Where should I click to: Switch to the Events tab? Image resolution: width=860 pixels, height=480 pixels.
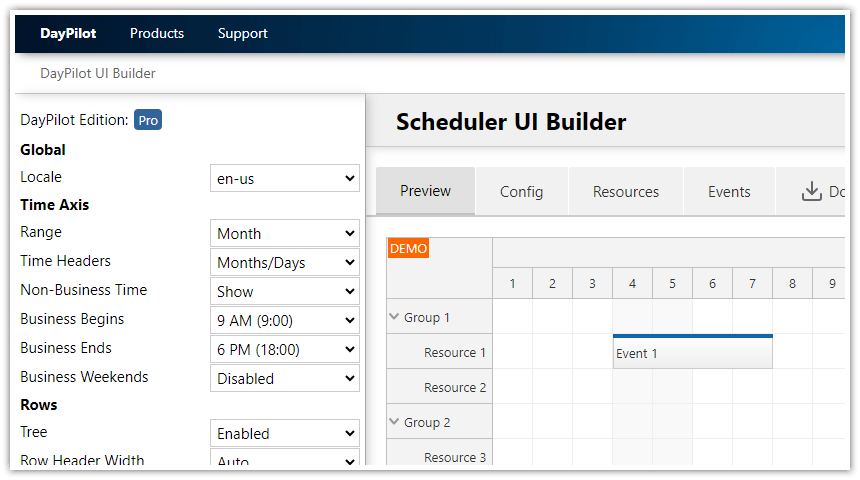[x=729, y=191]
